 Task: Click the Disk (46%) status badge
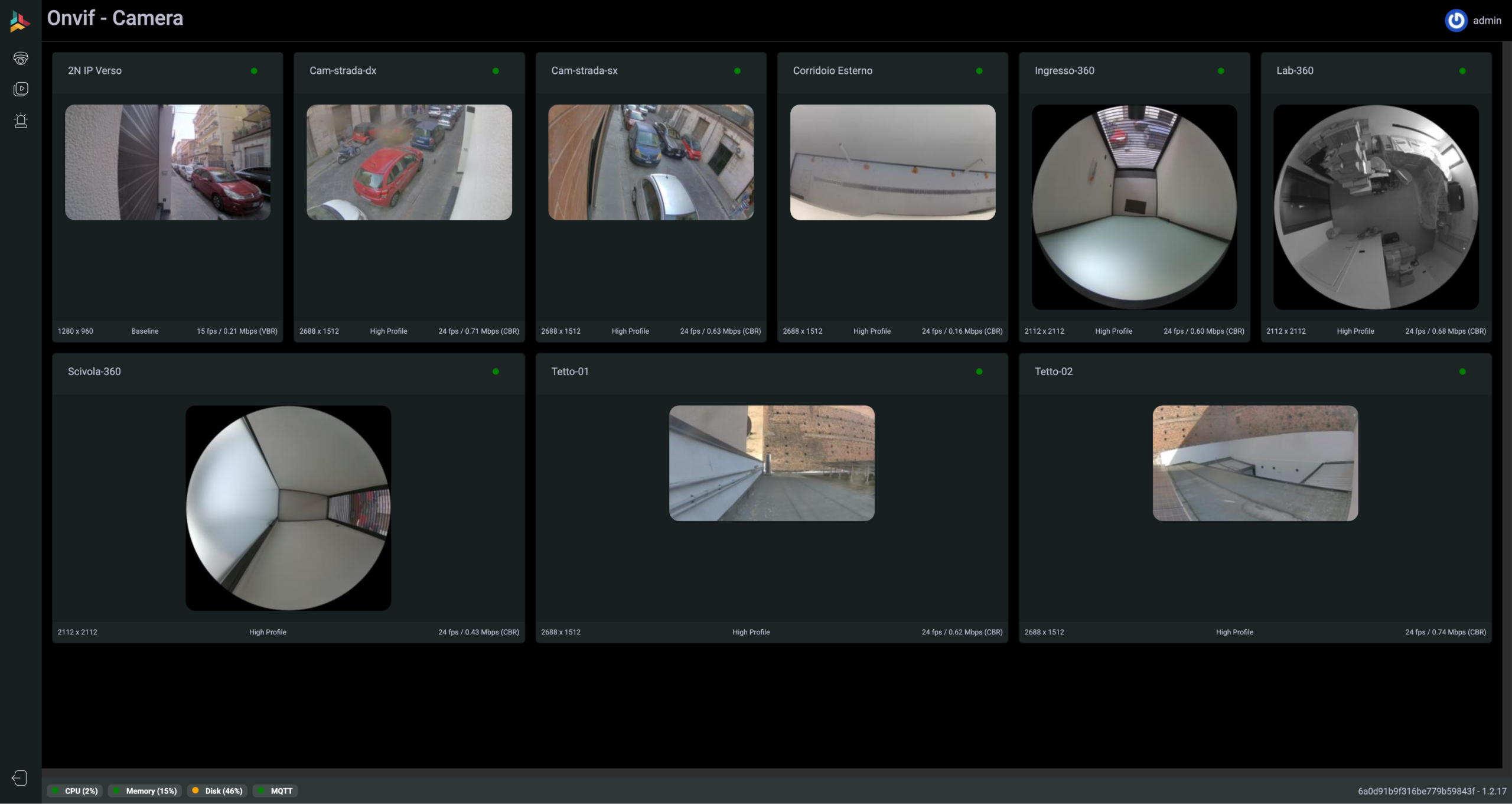[217, 791]
